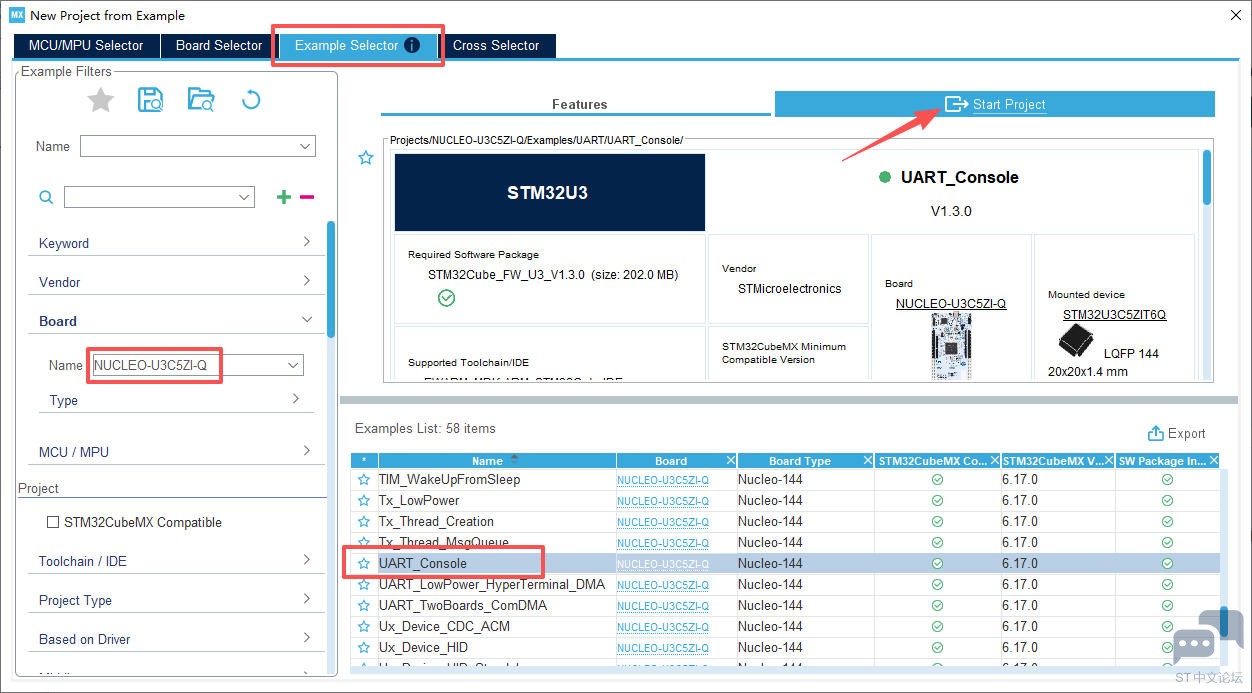Click the search magnifier icon
The height and width of the screenshot is (693, 1252).
[x=46, y=198]
